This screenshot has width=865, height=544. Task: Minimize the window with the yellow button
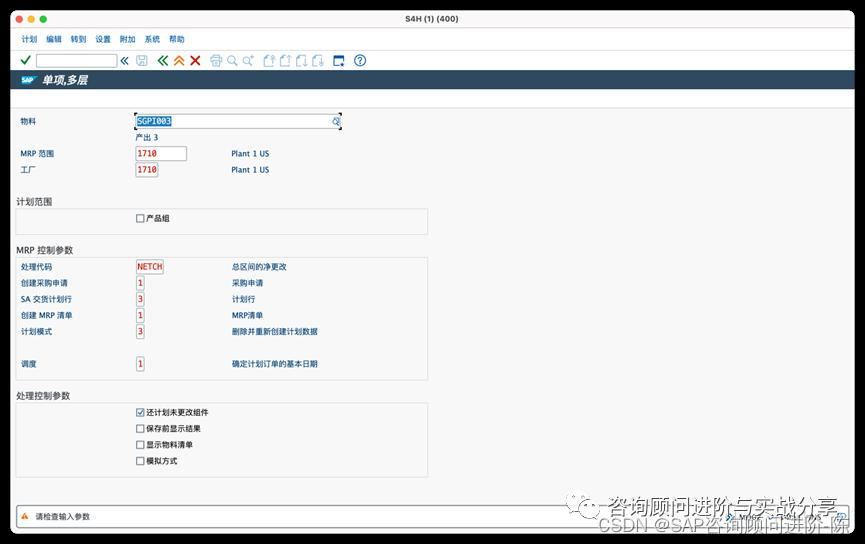point(31,19)
